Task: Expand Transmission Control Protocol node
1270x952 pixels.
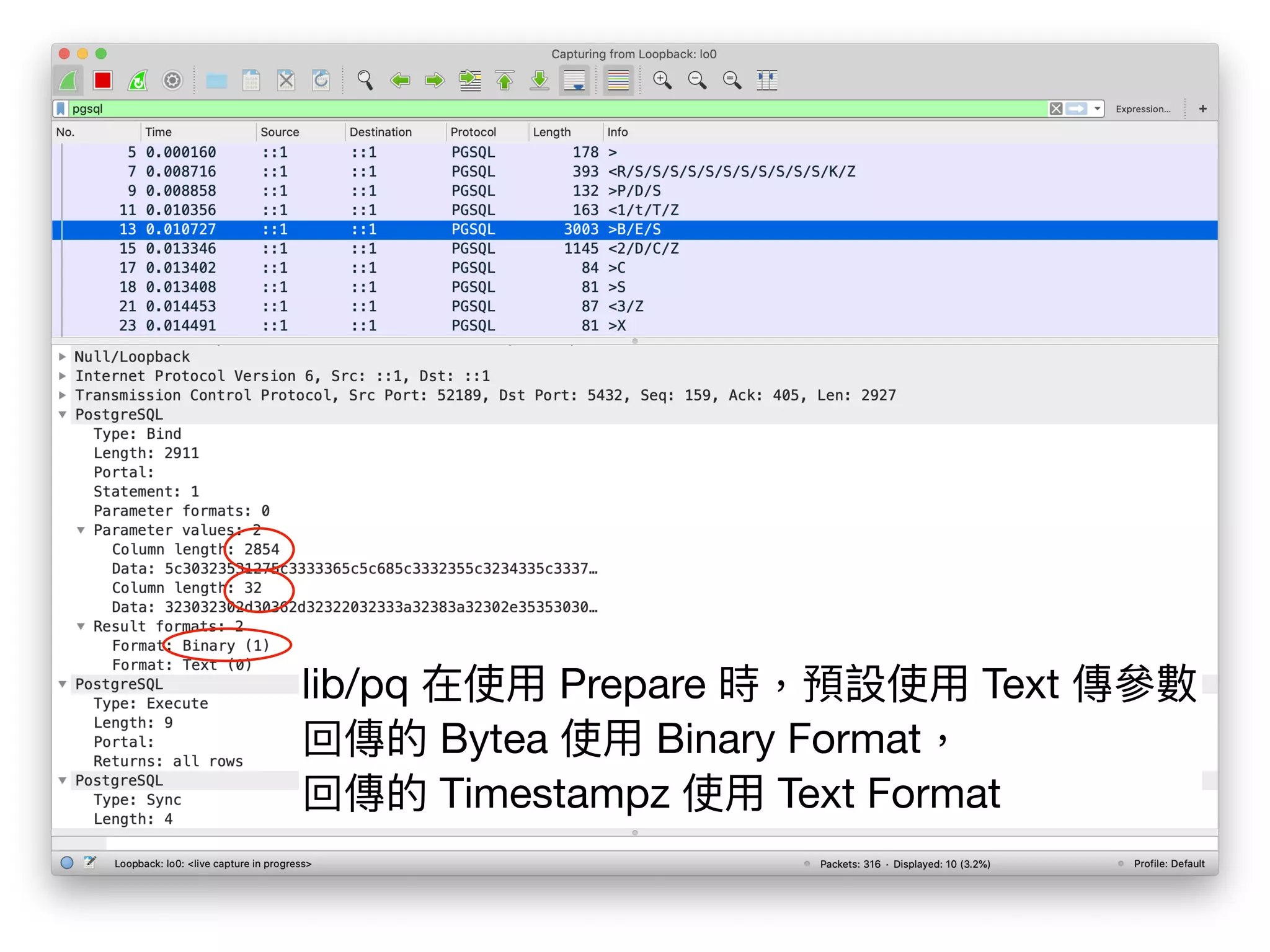Action: tap(63, 395)
